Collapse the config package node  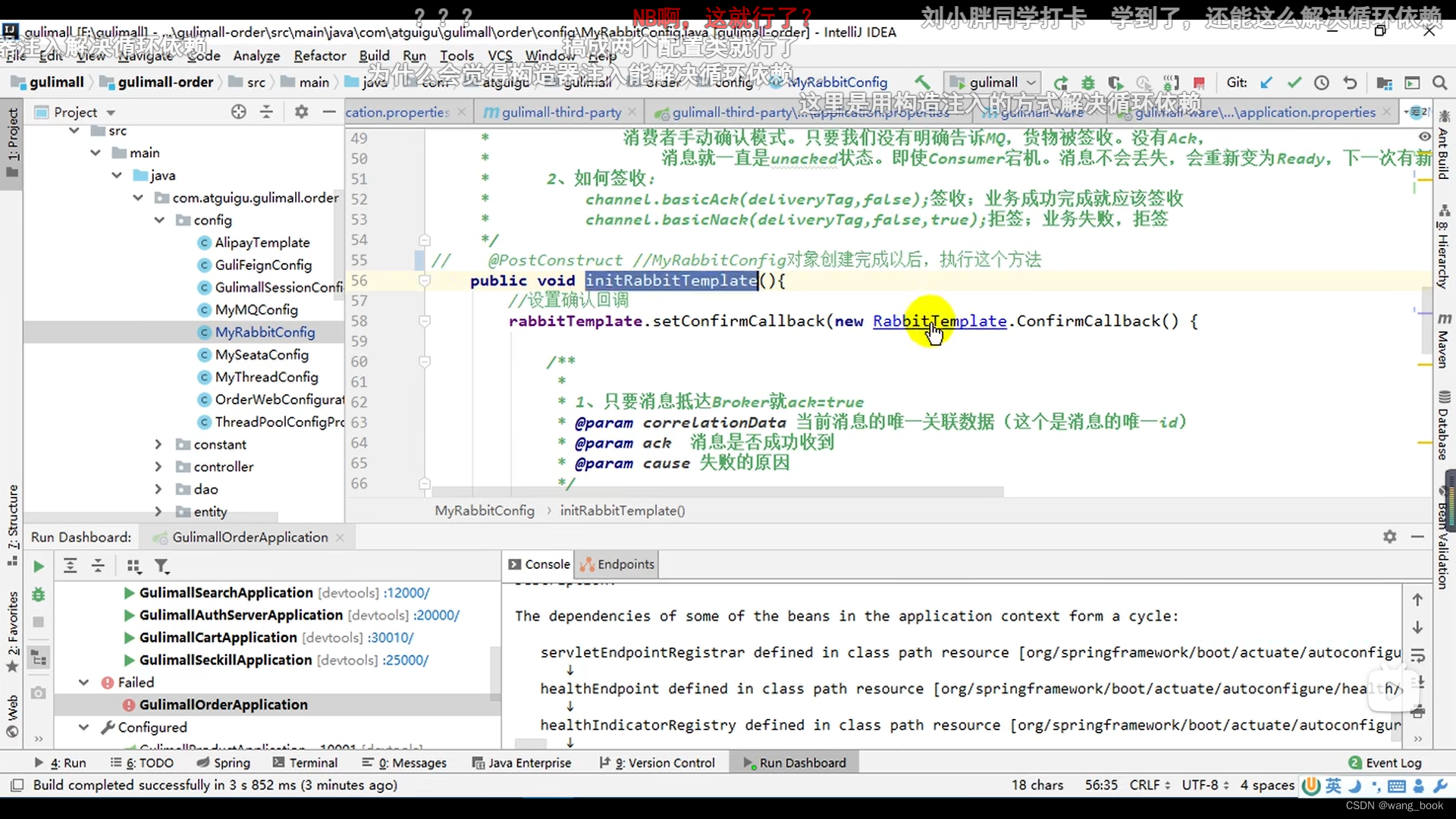(159, 220)
